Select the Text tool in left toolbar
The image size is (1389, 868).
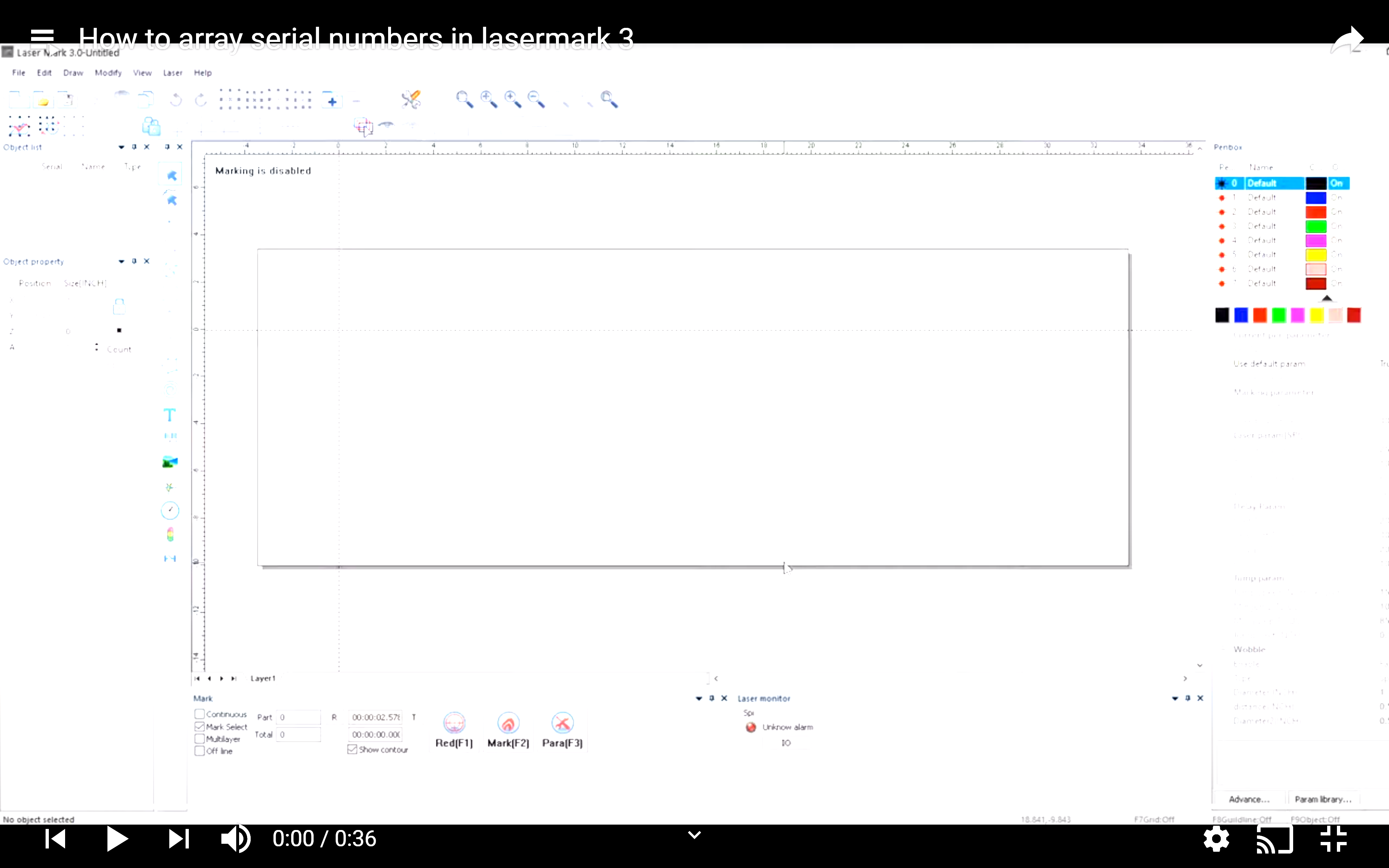(169, 415)
